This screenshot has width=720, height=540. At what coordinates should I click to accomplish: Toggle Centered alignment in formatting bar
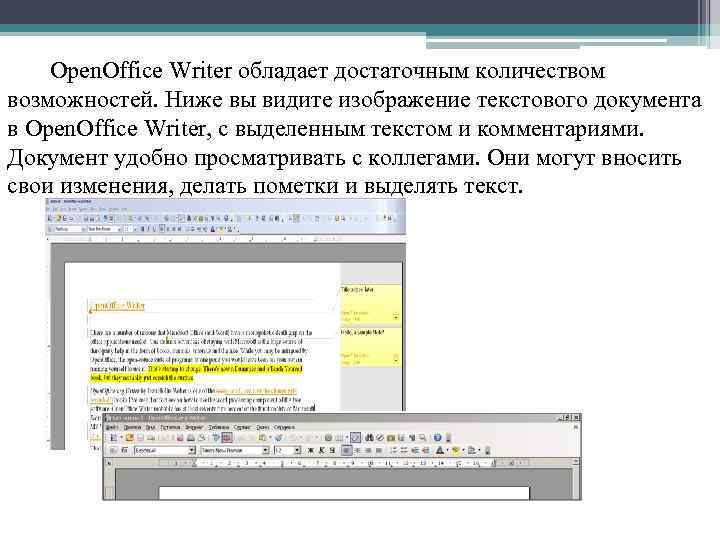358,450
